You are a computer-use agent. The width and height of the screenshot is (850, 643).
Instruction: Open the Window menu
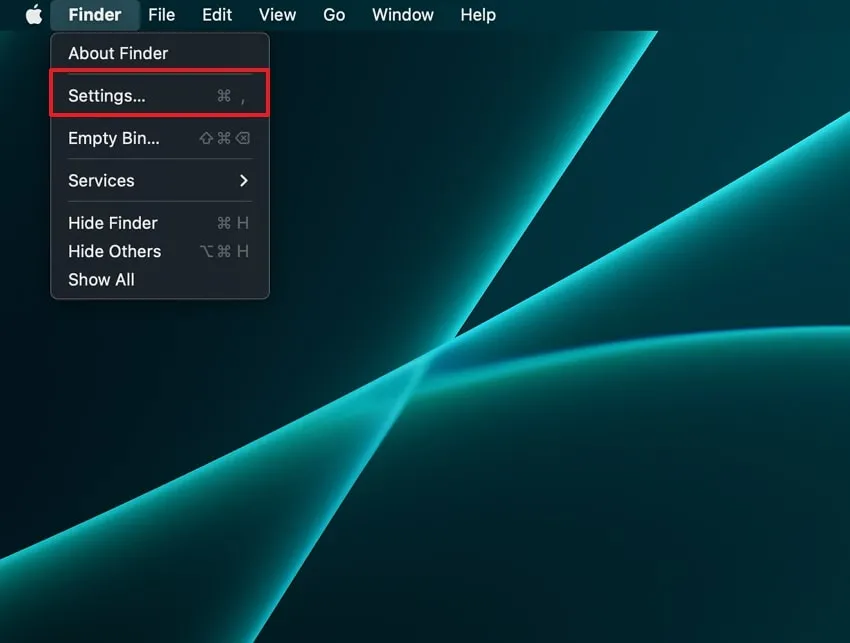[403, 15]
